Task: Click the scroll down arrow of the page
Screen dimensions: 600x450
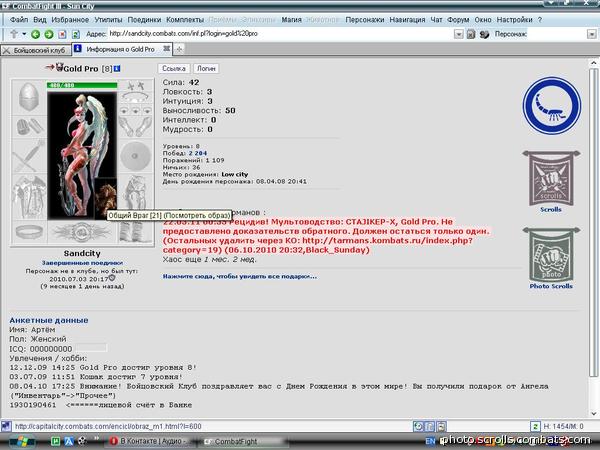Action: [x=593, y=413]
